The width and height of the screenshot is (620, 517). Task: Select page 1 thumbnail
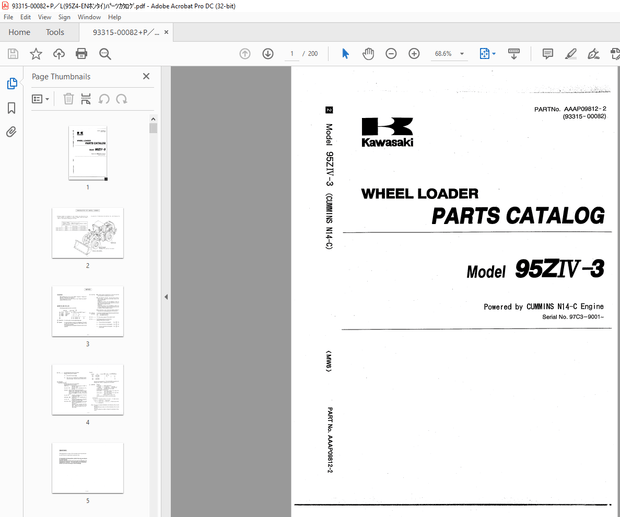(88, 153)
